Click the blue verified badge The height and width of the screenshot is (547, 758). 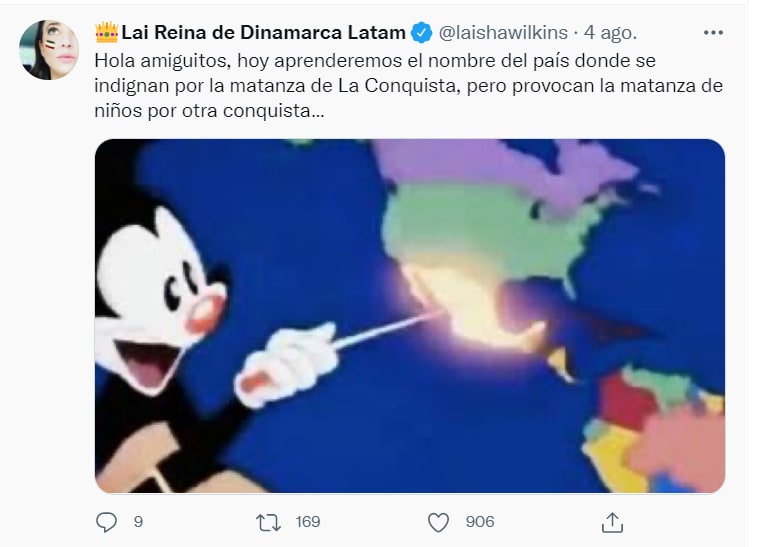(421, 33)
